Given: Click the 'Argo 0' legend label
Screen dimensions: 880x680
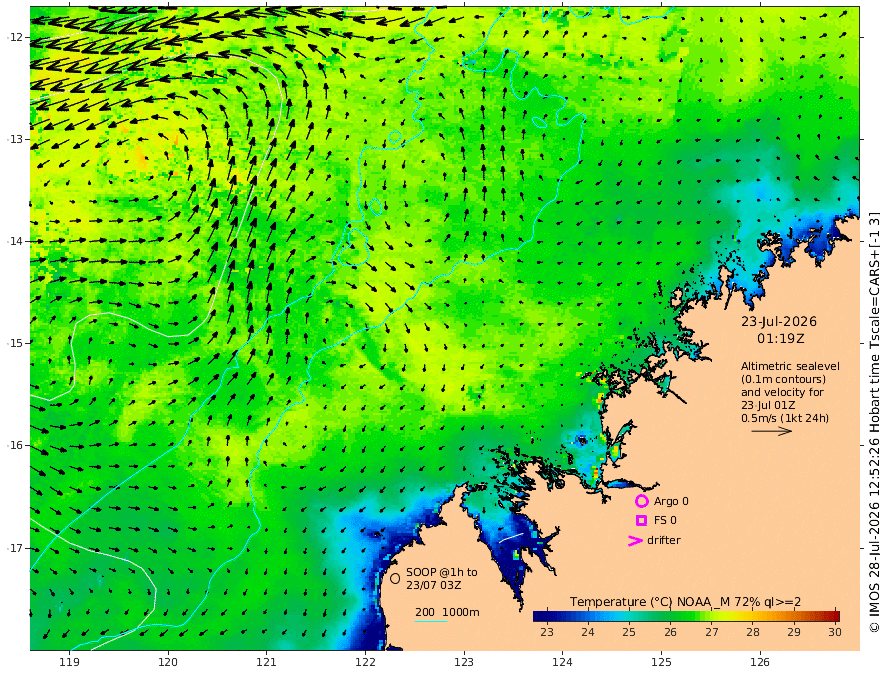Looking at the screenshot, I should tap(671, 501).
